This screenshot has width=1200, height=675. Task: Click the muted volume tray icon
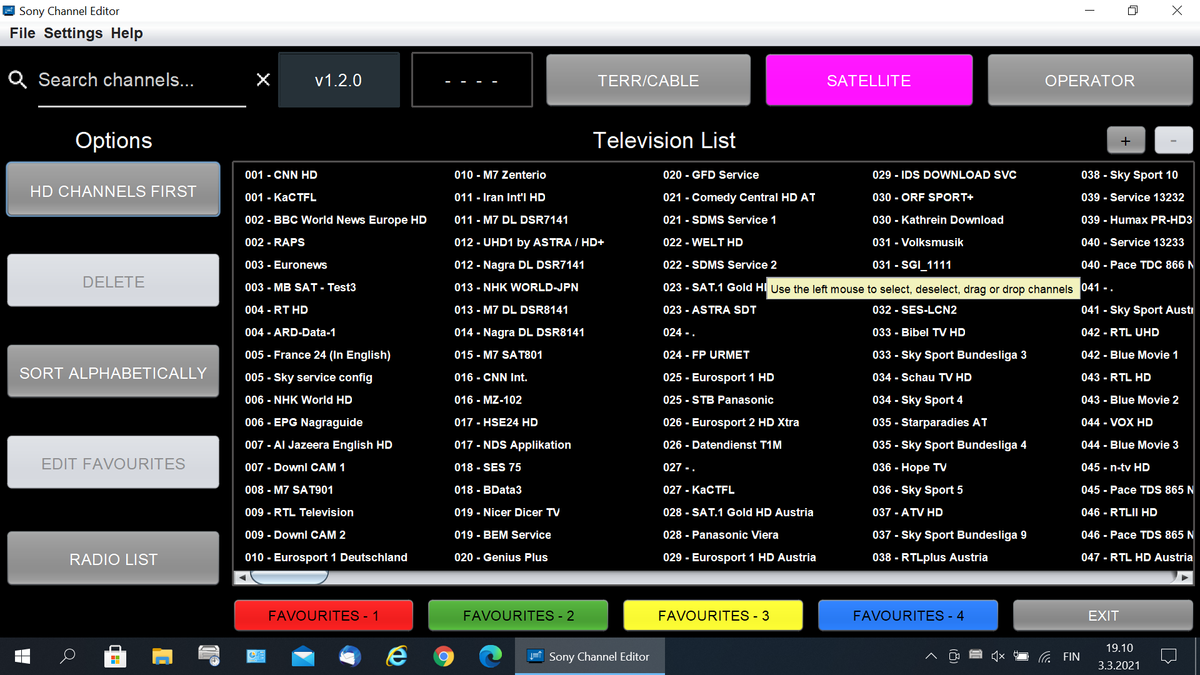(996, 657)
